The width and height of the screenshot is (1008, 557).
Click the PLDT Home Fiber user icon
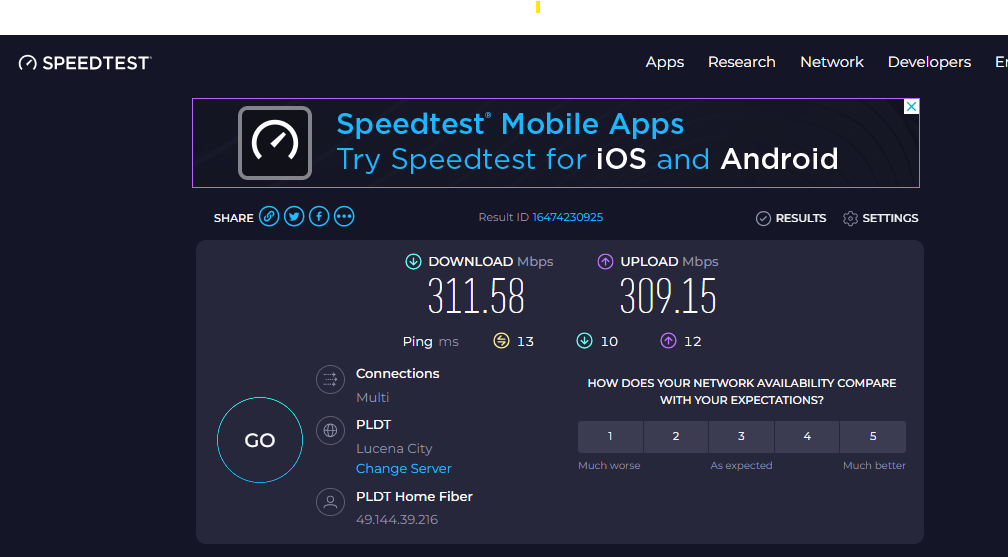tap(330, 502)
